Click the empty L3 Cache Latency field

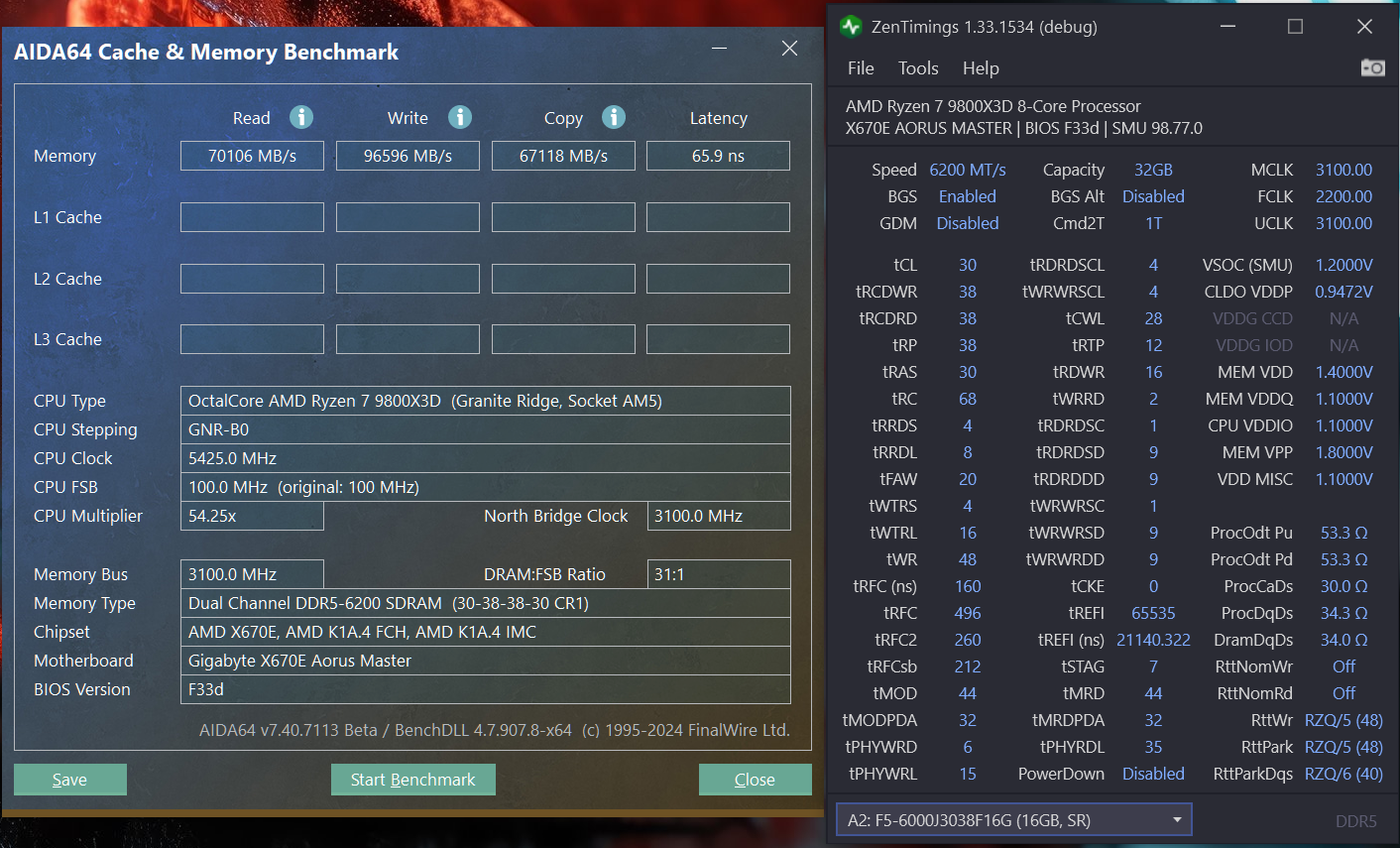point(718,339)
